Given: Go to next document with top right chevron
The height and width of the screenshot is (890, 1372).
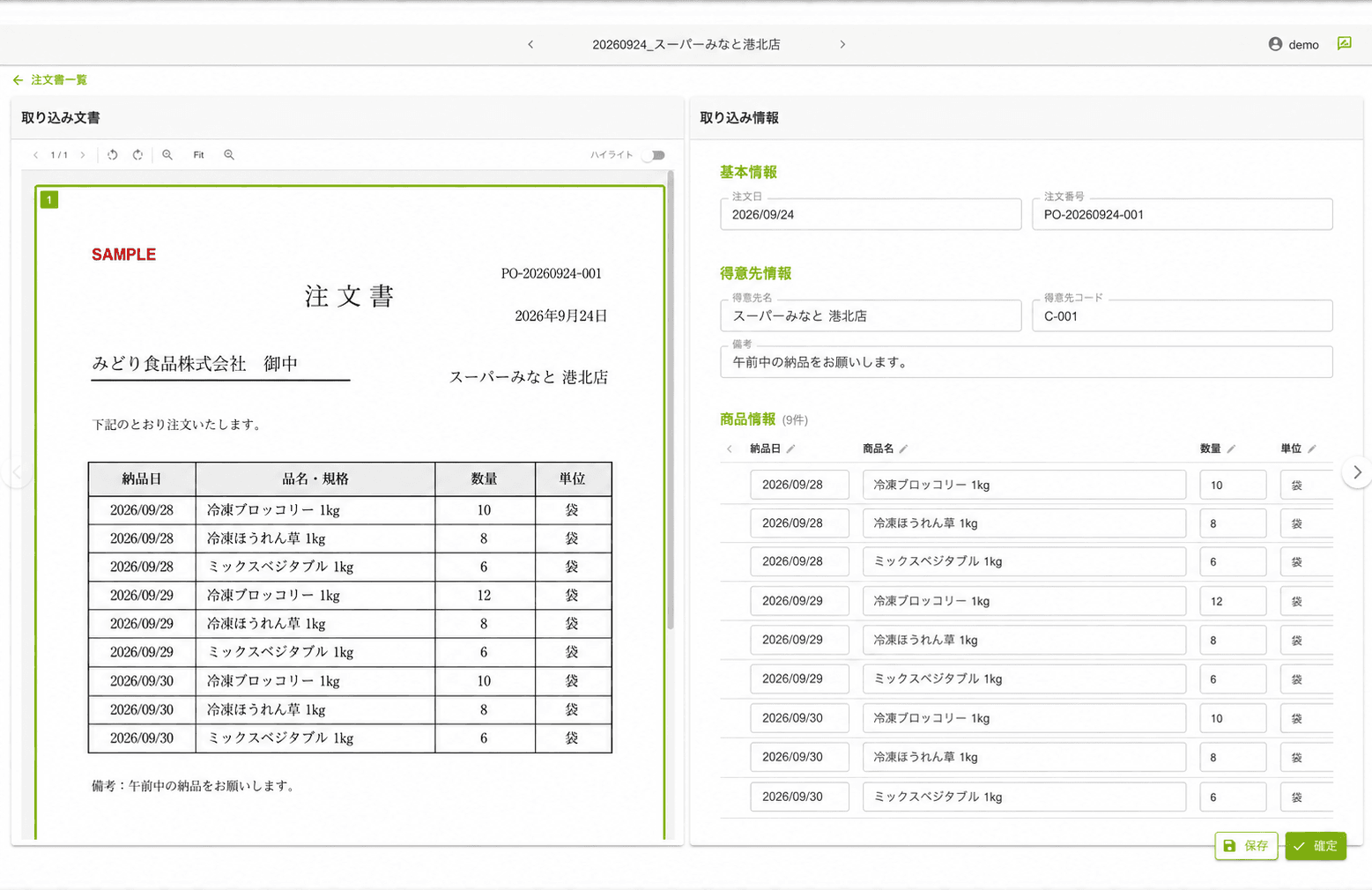Looking at the screenshot, I should [842, 44].
